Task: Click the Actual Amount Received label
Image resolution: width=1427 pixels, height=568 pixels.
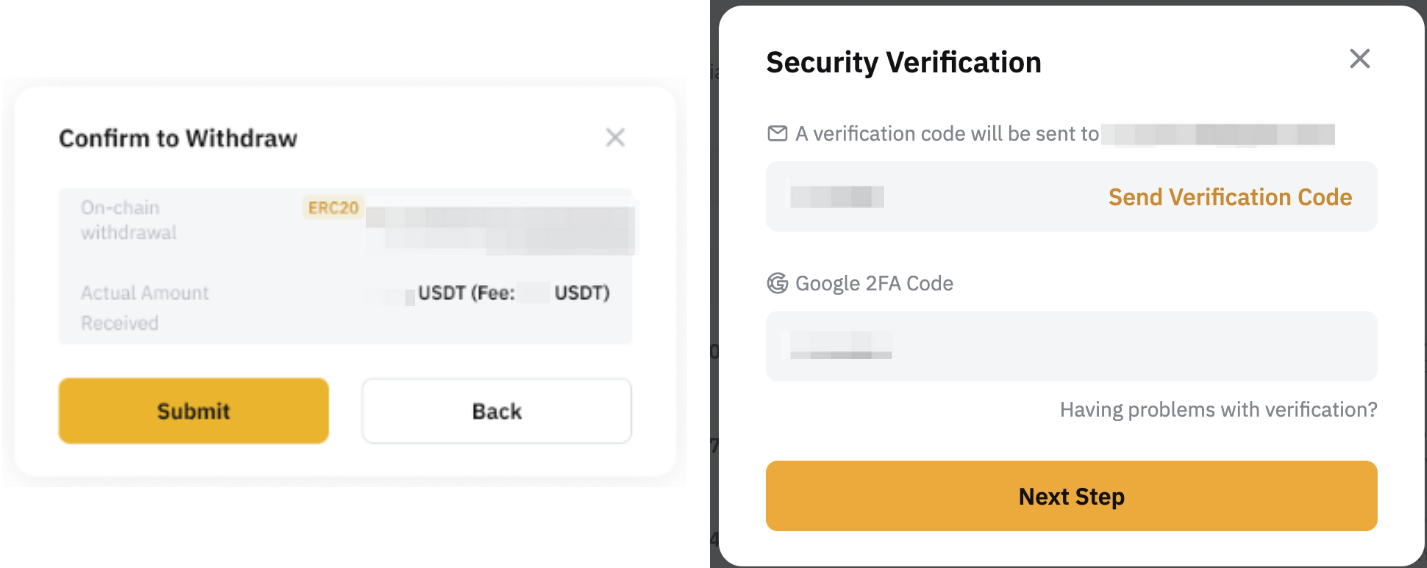Action: click(x=145, y=308)
